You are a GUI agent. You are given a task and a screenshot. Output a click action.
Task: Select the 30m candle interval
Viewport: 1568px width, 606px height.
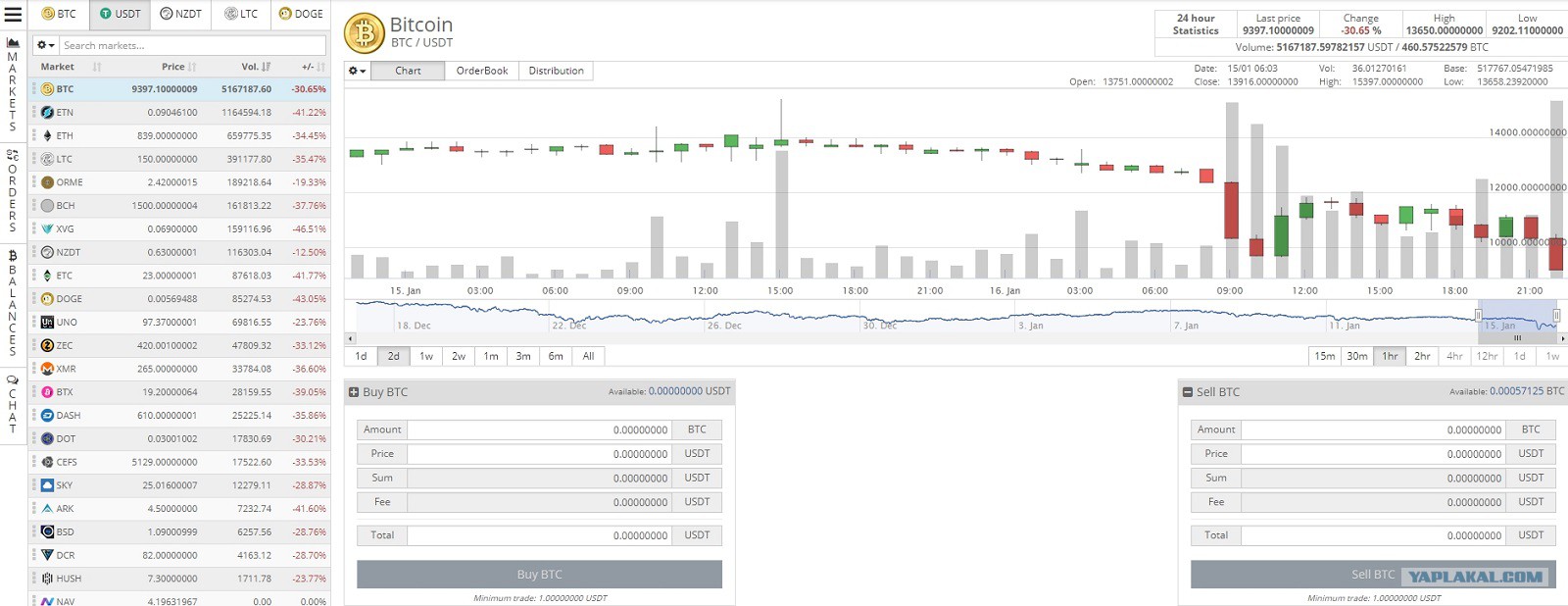(1356, 356)
